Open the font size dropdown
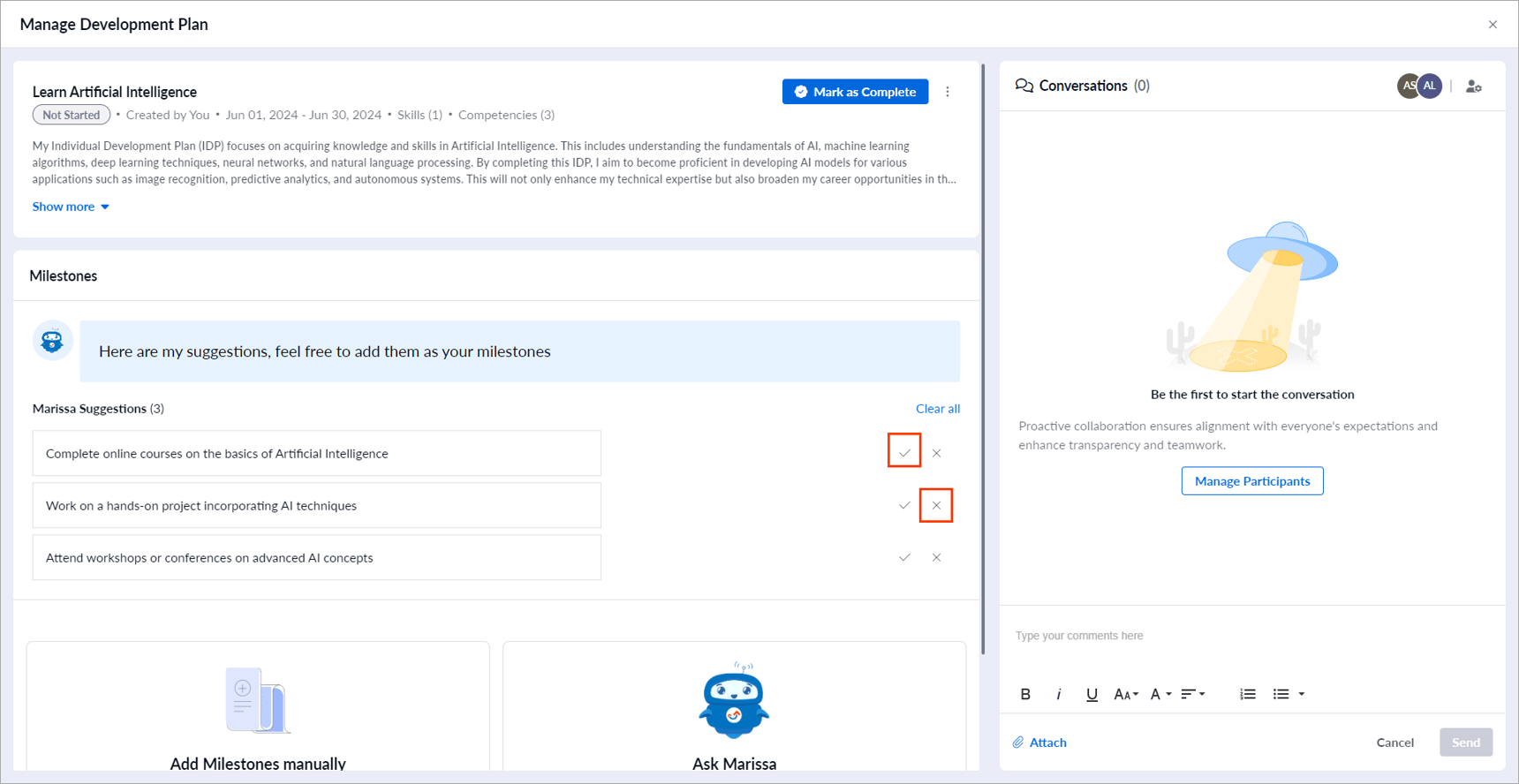 tap(1126, 694)
